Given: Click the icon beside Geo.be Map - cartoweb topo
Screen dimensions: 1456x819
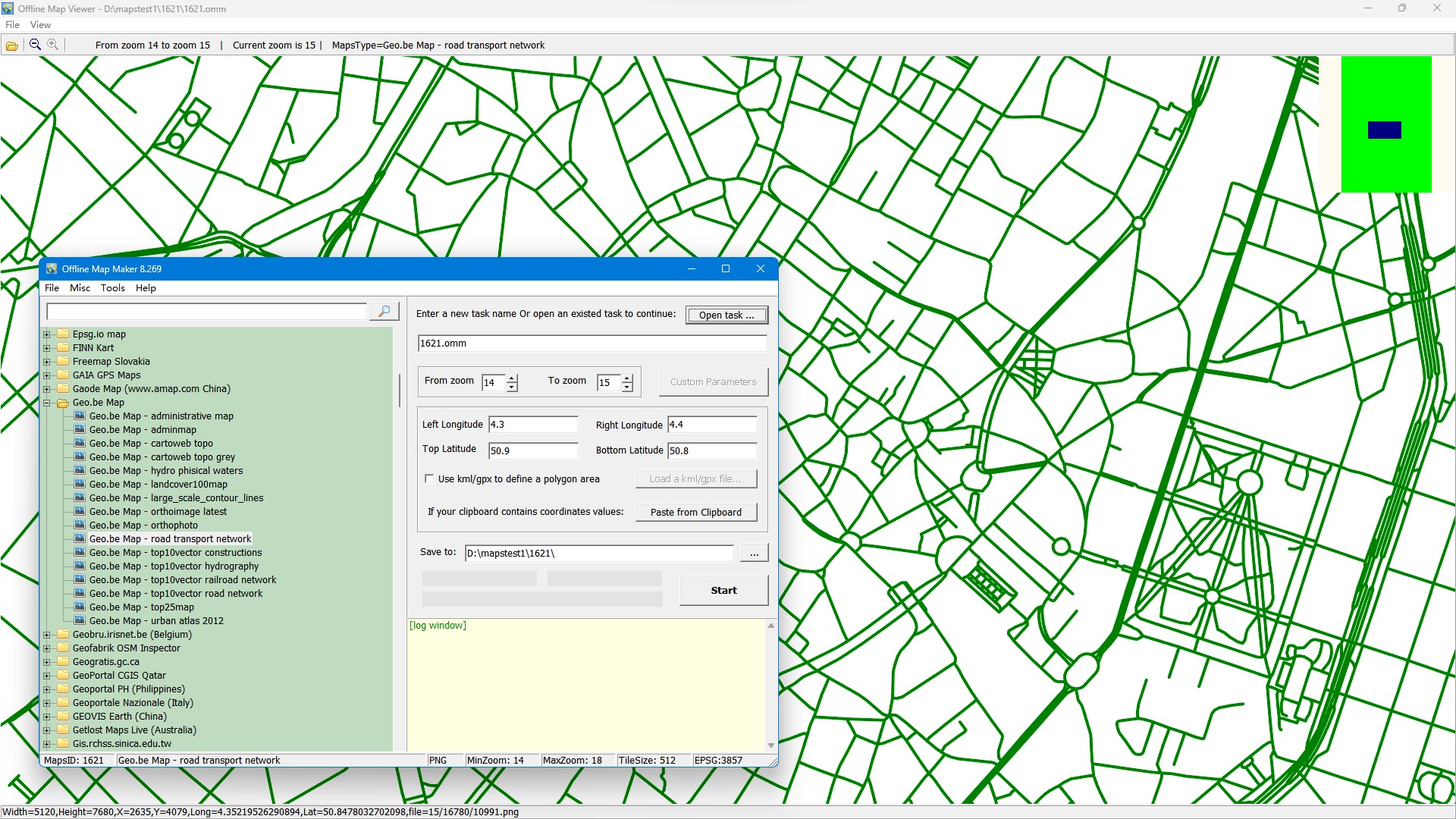Looking at the screenshot, I should pos(80,443).
